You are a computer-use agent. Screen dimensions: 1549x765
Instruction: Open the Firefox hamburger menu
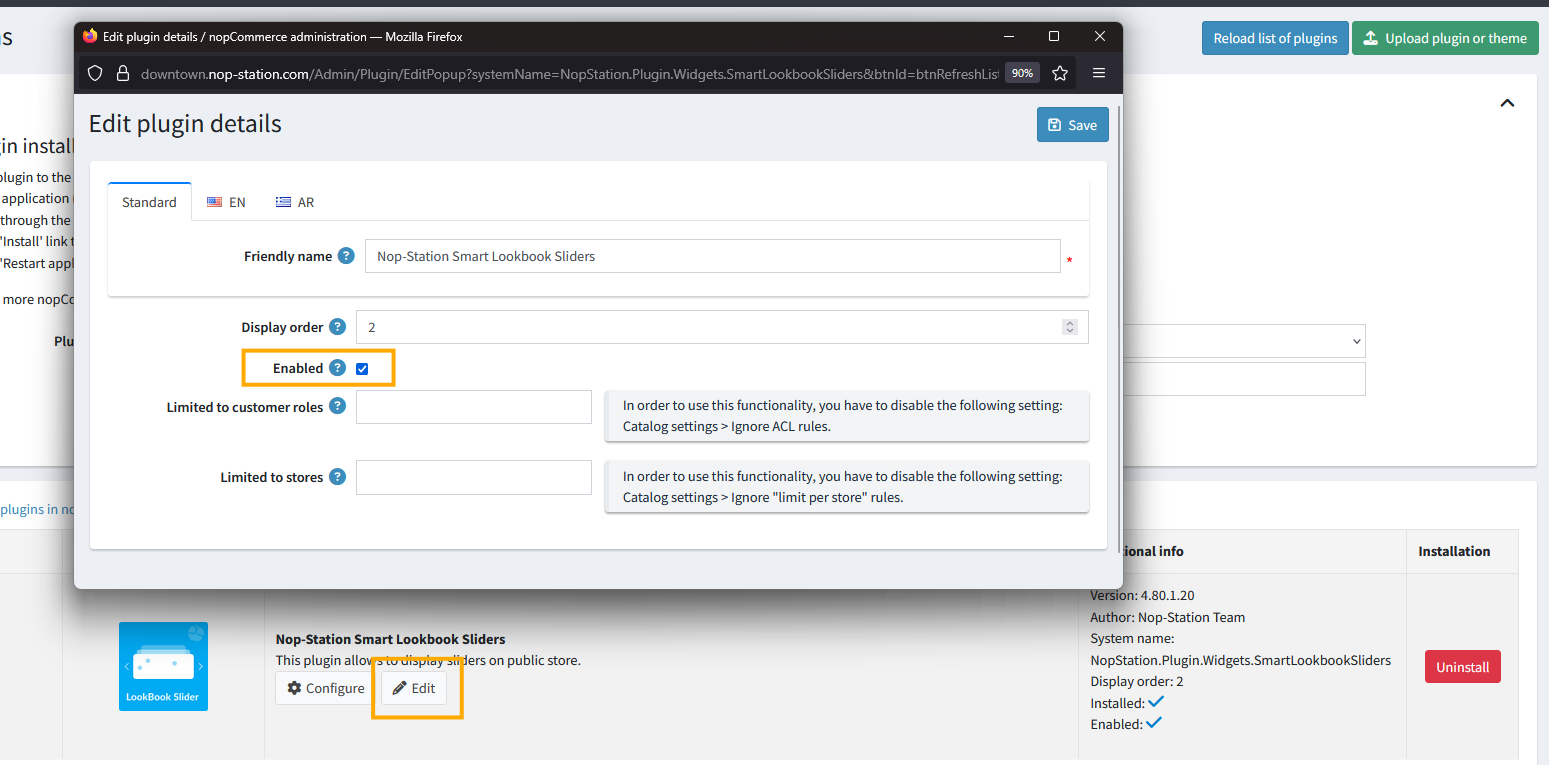click(x=1099, y=73)
